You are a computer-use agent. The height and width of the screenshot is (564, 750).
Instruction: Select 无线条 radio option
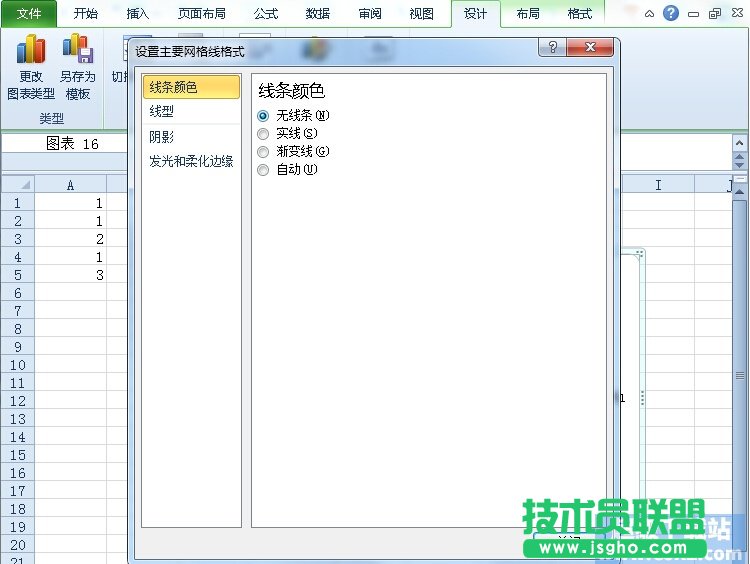tap(264, 116)
